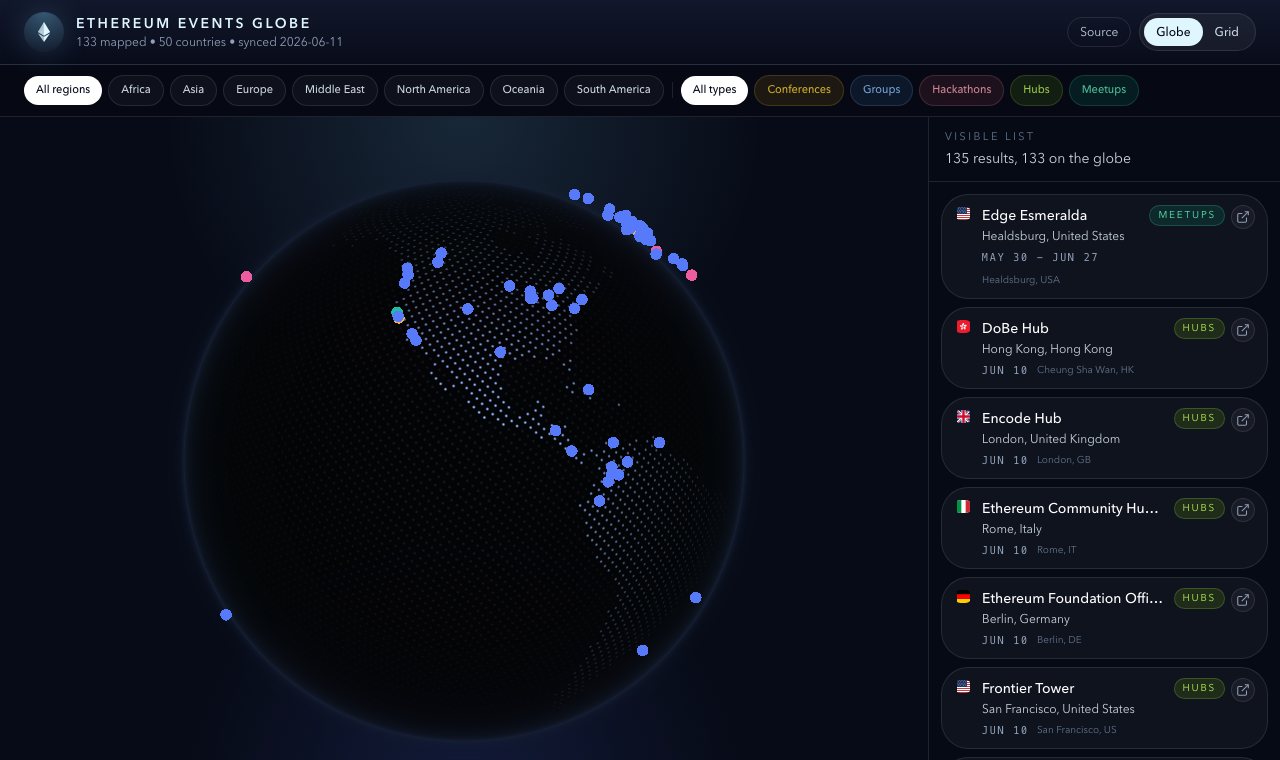Click "Cheung Sha Wan, HK" text

[x=1085, y=370]
